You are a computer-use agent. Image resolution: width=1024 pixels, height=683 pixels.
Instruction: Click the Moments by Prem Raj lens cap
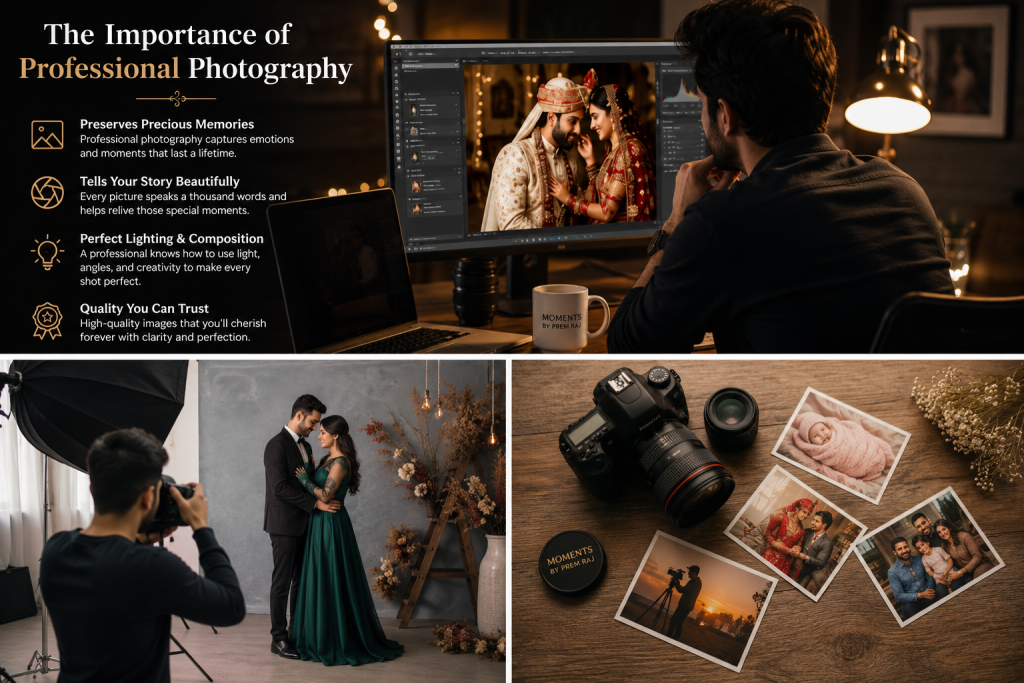[571, 562]
